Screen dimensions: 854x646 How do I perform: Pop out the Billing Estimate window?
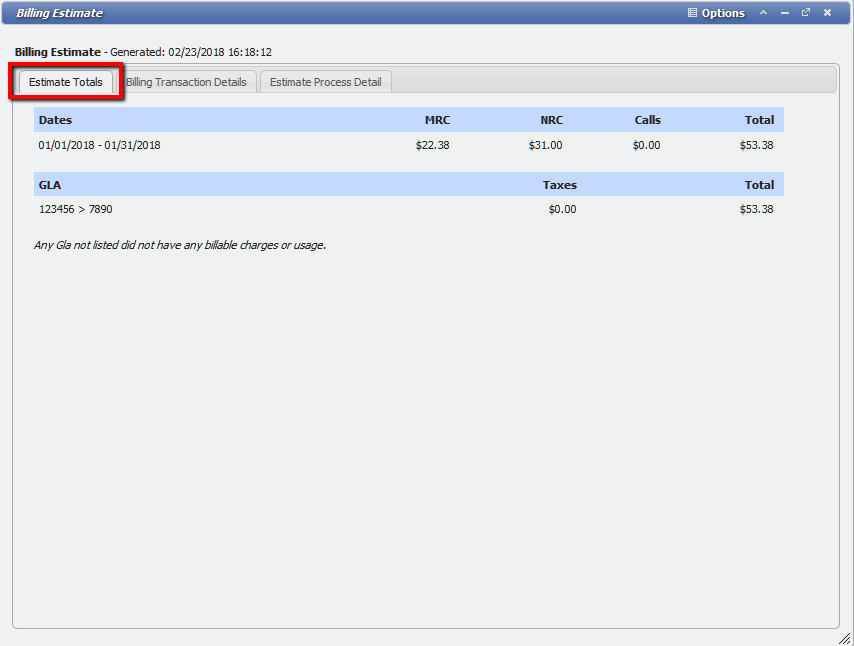click(806, 13)
